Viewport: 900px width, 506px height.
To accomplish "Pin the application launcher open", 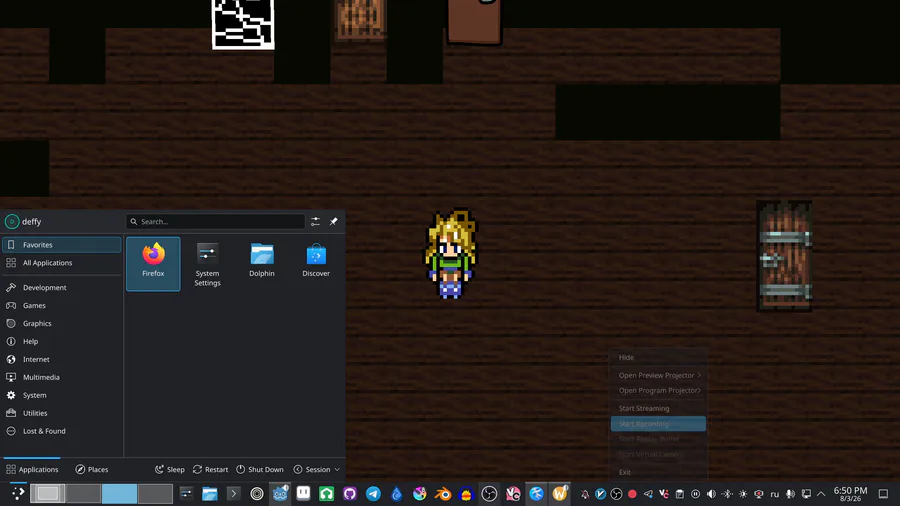I will 333,221.
